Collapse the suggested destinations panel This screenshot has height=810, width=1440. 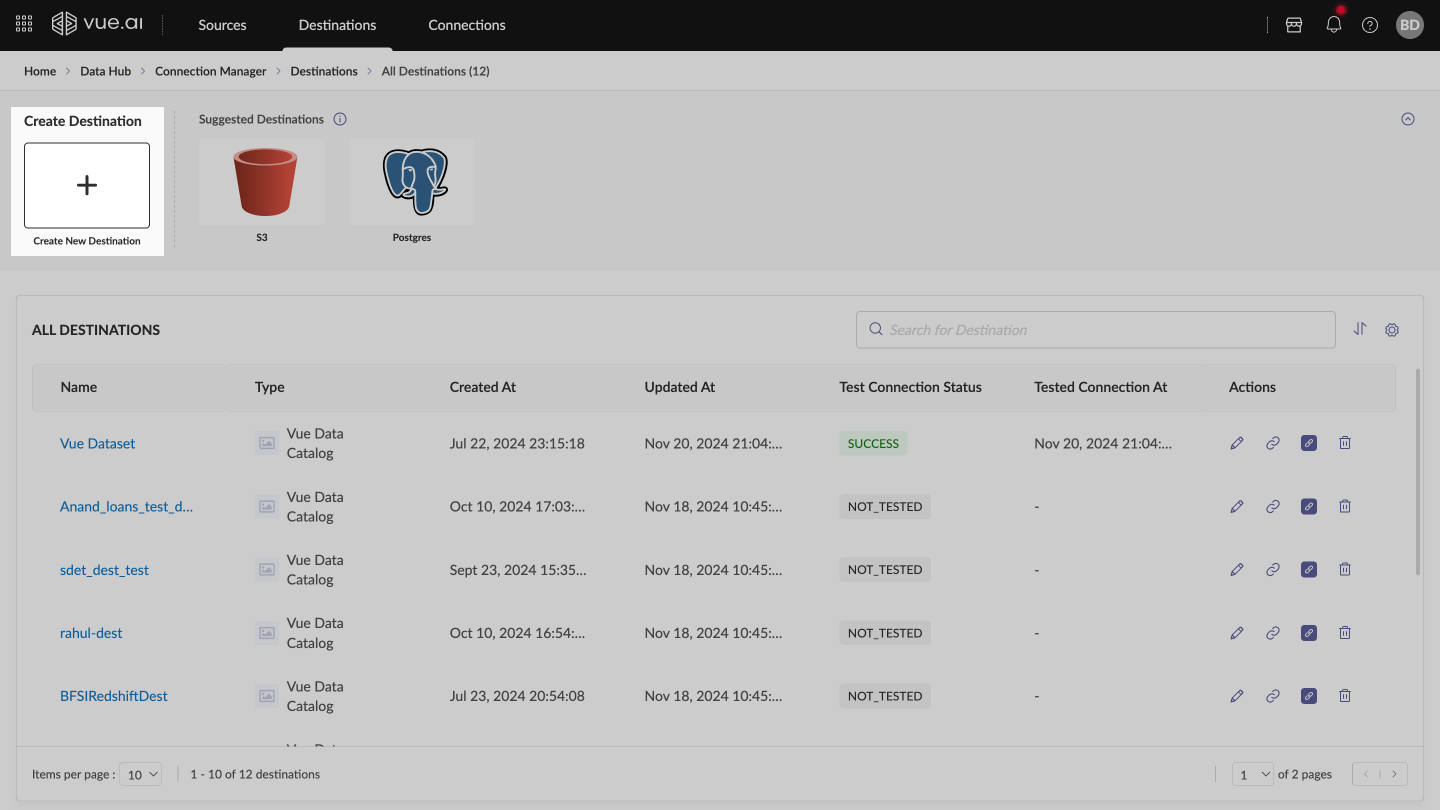coord(1408,119)
